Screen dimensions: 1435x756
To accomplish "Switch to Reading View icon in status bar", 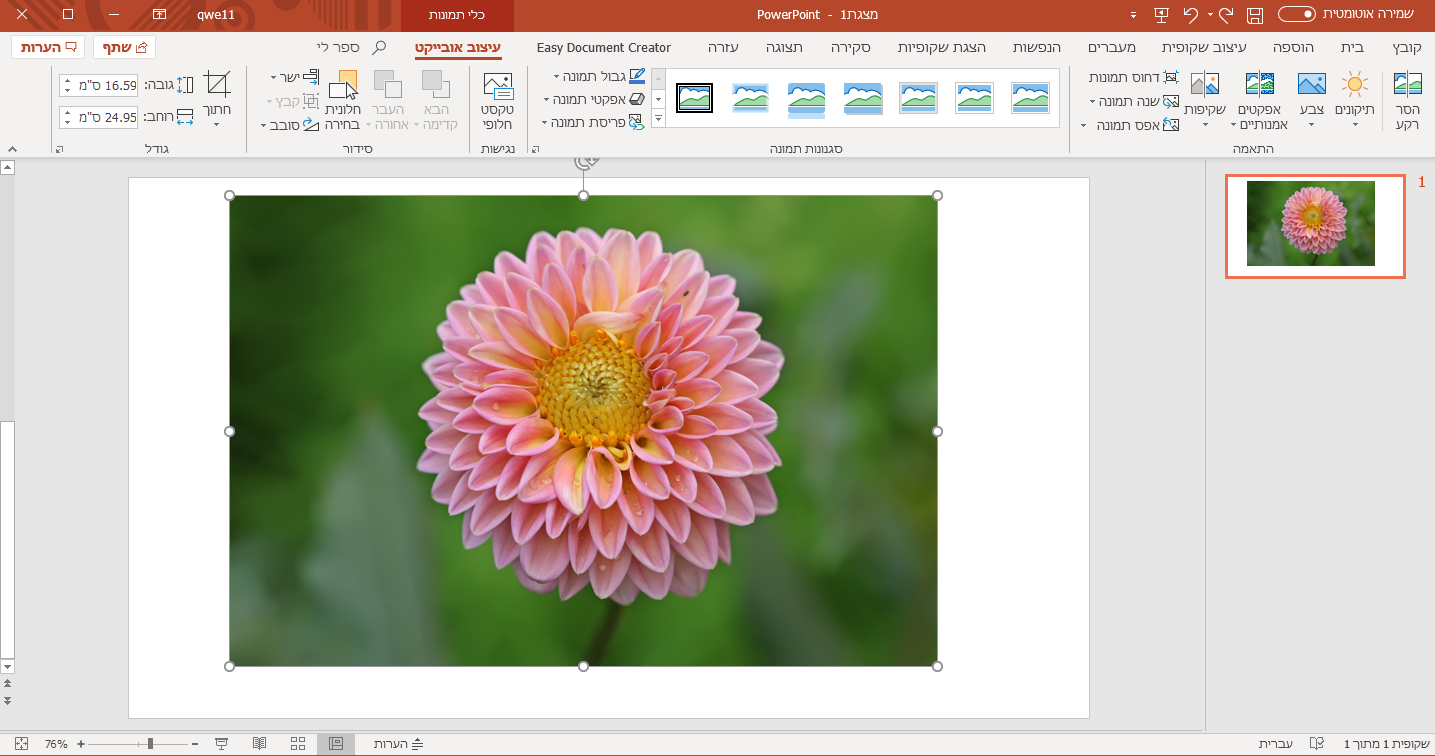I will pos(259,744).
